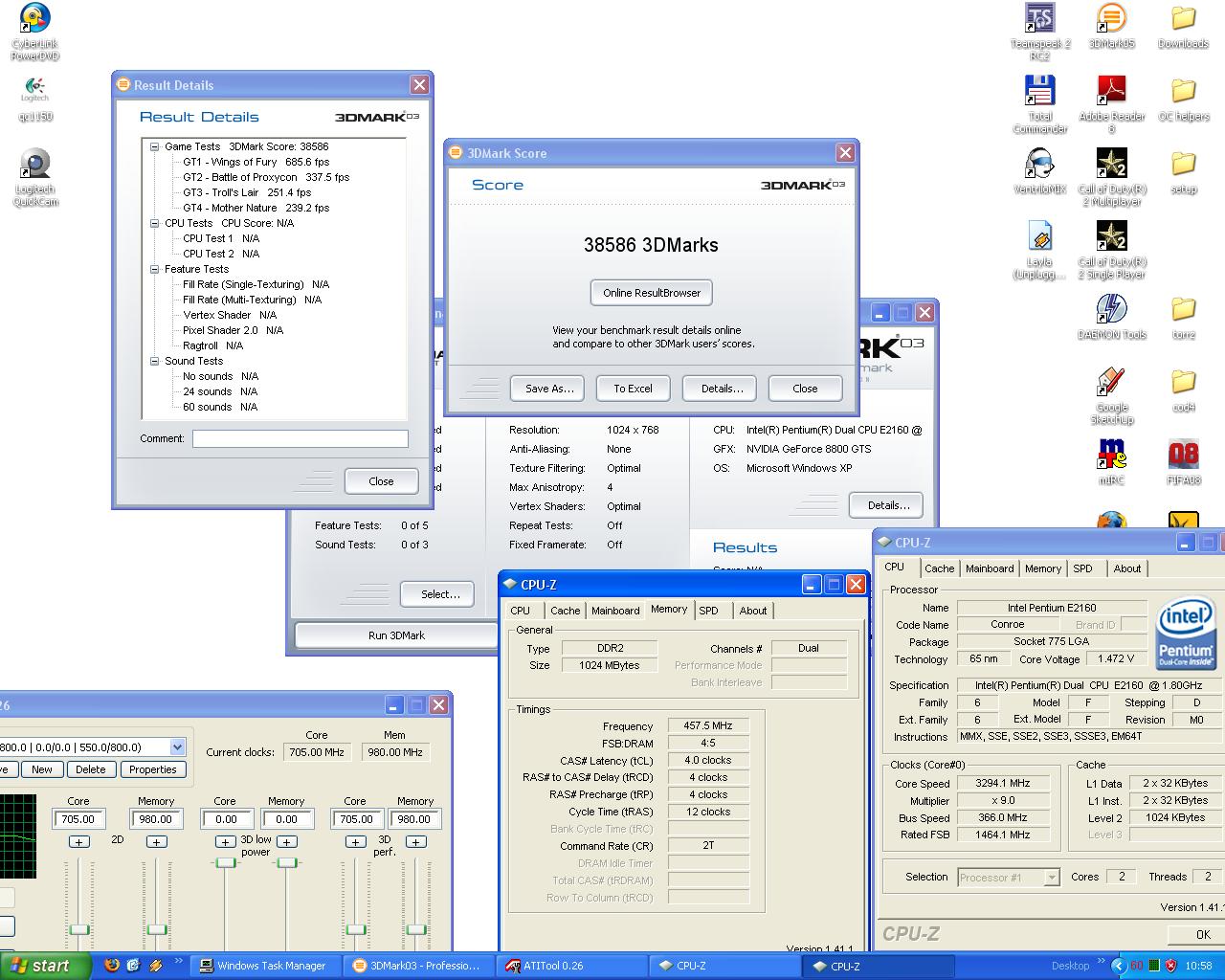Launch Google SketchUp shortcut
The height and width of the screenshot is (980, 1225).
(1111, 396)
